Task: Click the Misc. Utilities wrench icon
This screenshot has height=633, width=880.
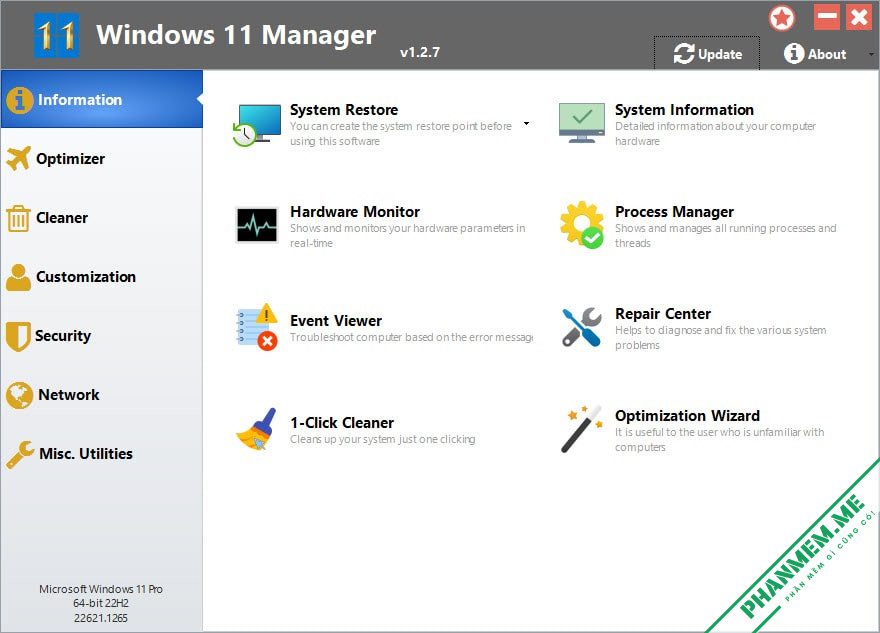Action: 20,455
